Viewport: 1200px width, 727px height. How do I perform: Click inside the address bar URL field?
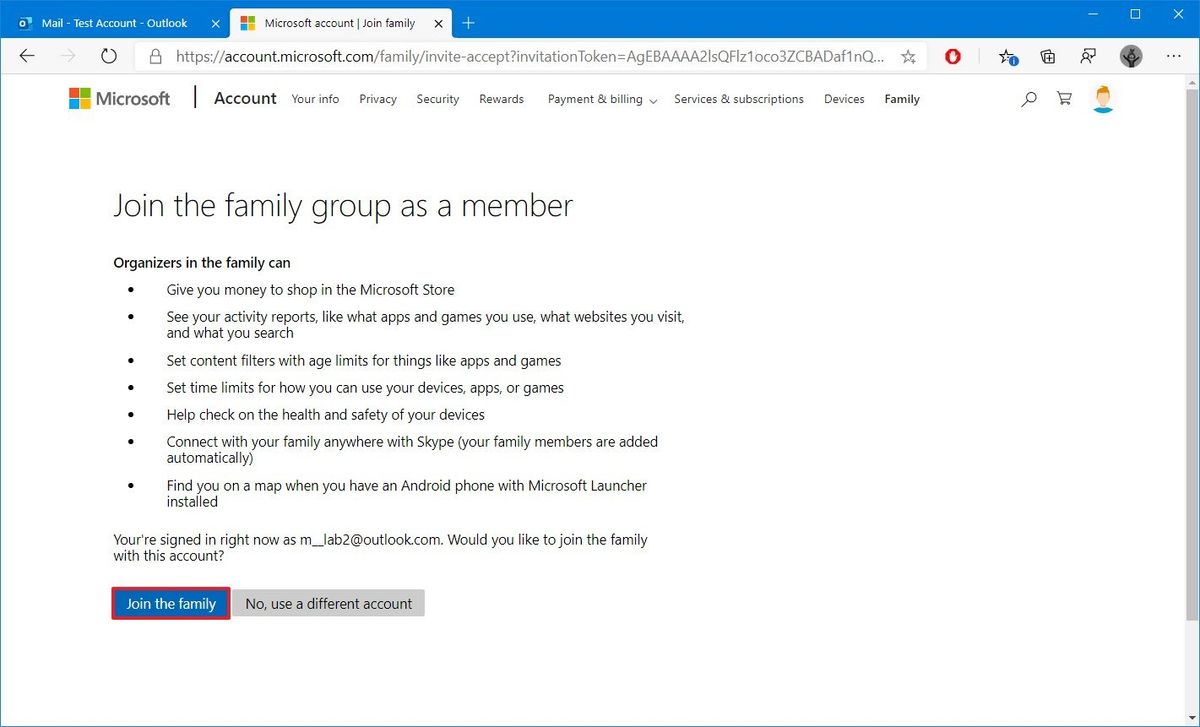coord(500,57)
